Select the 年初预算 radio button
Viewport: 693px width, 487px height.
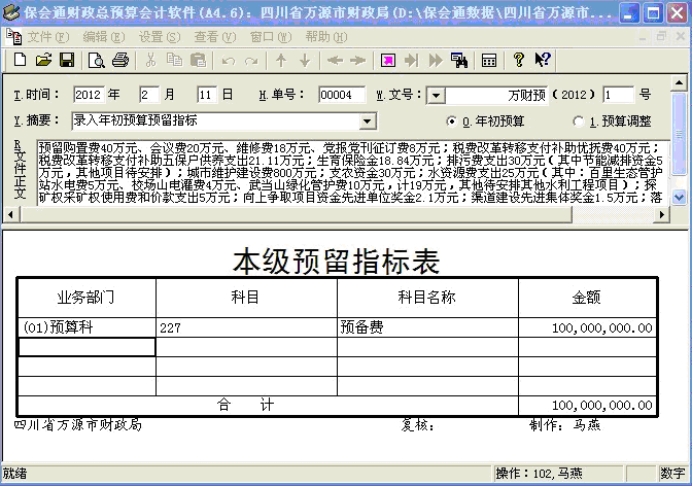[451, 122]
